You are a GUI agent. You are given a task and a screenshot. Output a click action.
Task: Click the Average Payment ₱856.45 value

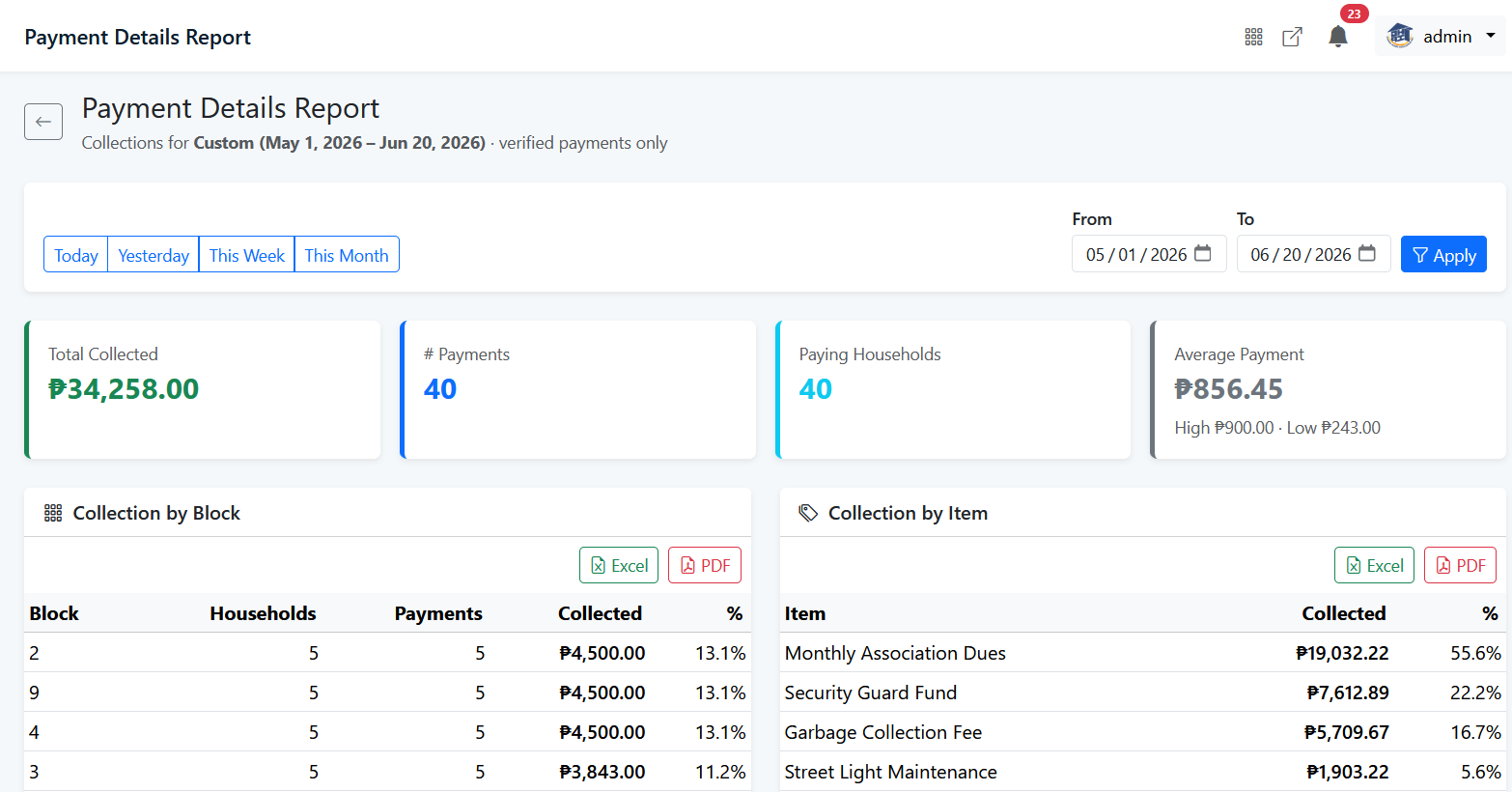coord(1228,389)
